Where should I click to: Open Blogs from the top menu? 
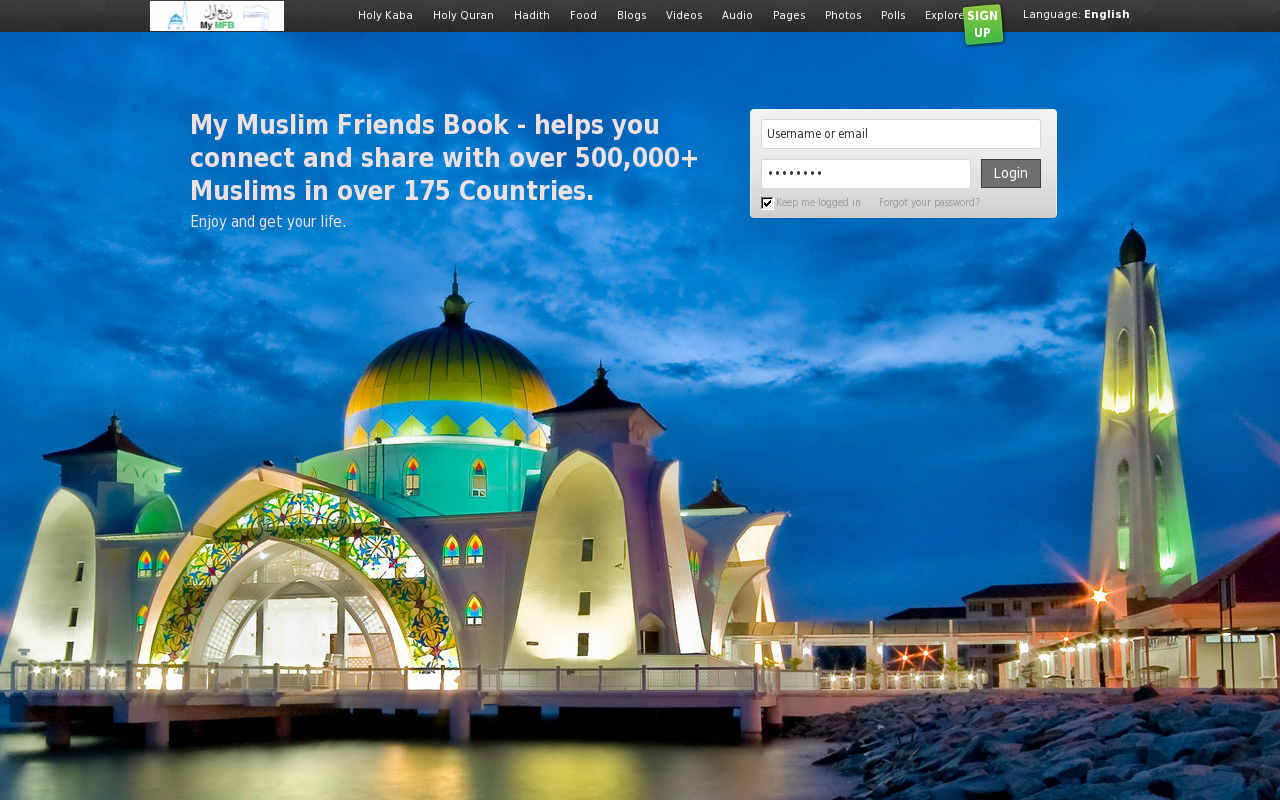point(632,15)
